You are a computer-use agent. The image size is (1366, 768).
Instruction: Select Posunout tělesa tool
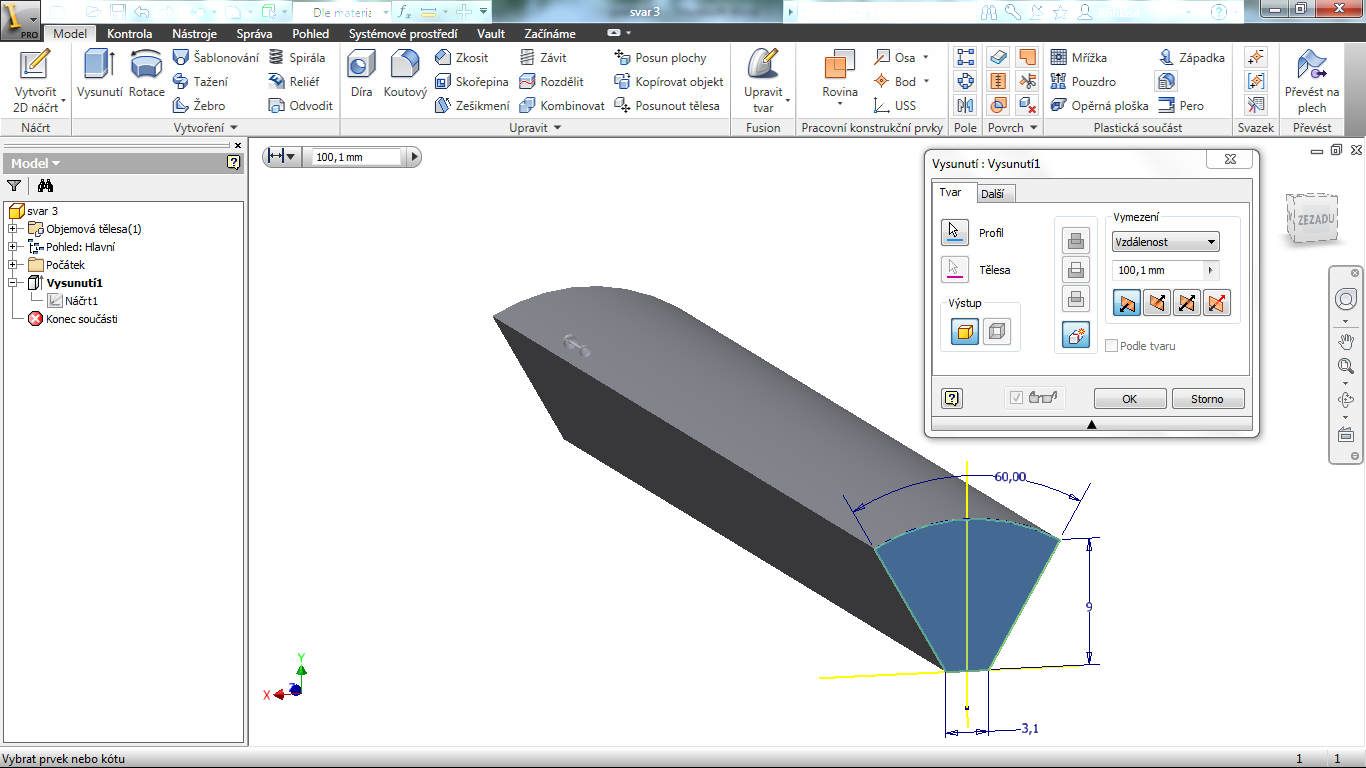(667, 106)
